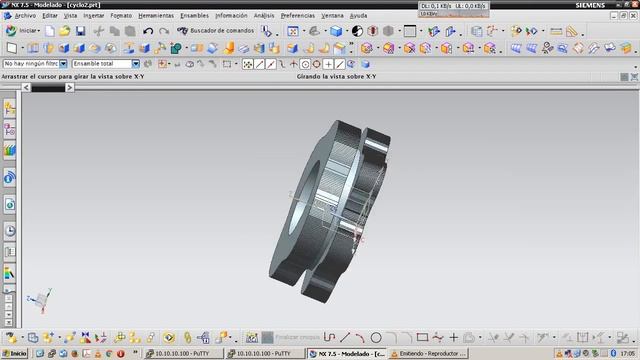Open the Insertar menu
Screen dimensions: 640x360
point(93,16)
